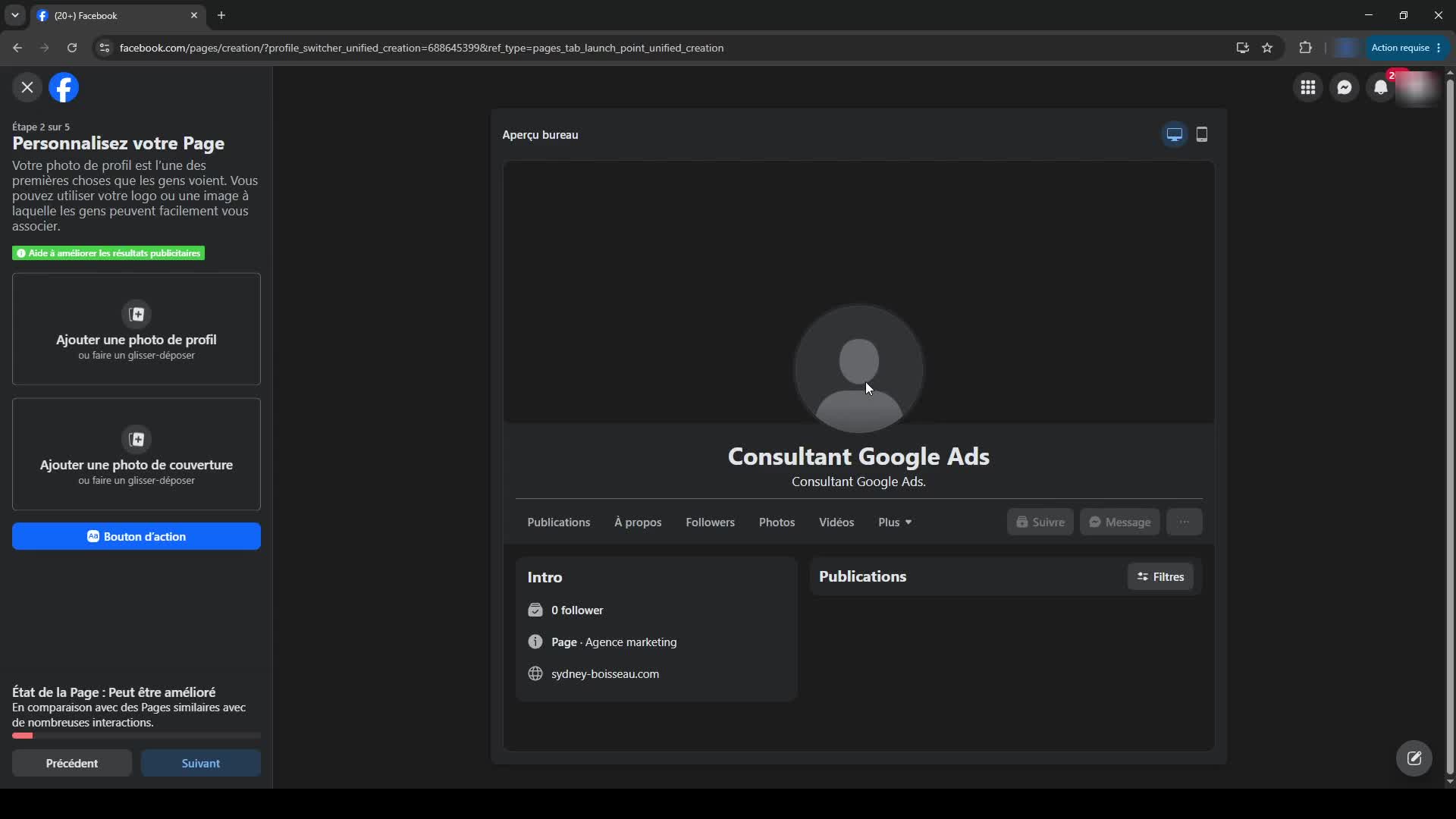Image resolution: width=1456 pixels, height=819 pixels.
Task: Click the Facebook logo in sidebar
Action: [64, 88]
